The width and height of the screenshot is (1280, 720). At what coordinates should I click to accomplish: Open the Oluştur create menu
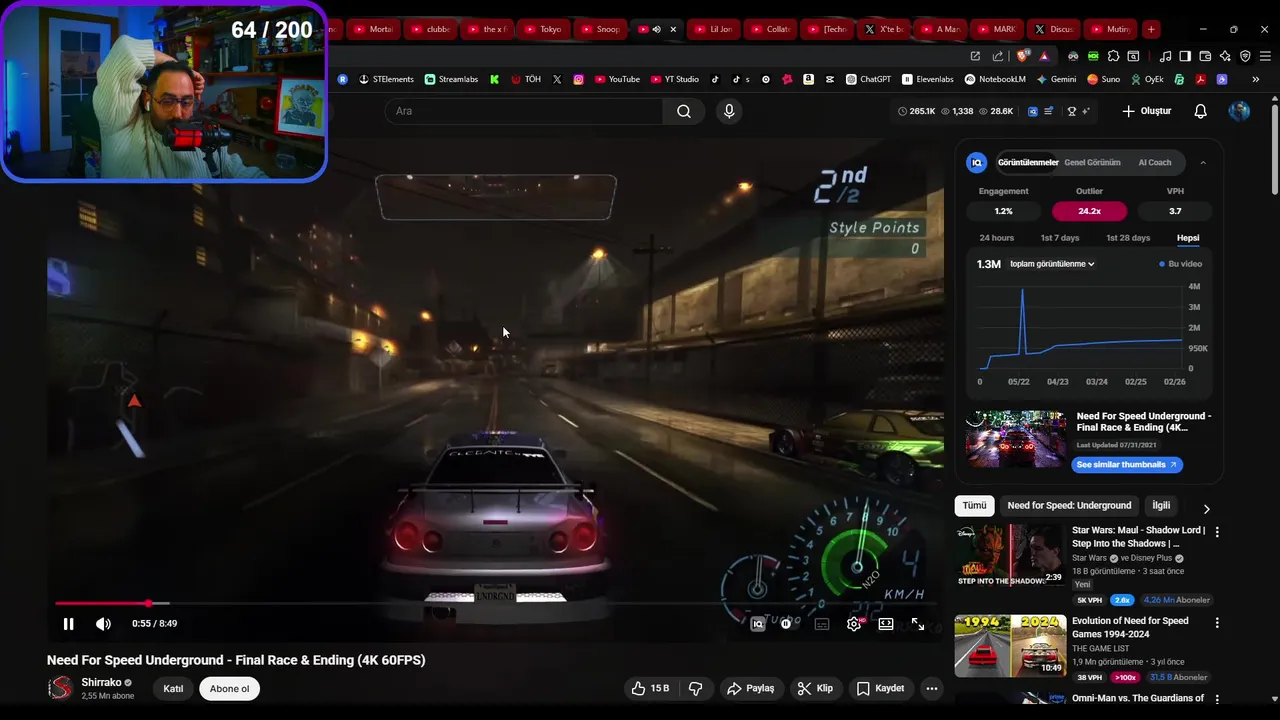coord(1146,111)
